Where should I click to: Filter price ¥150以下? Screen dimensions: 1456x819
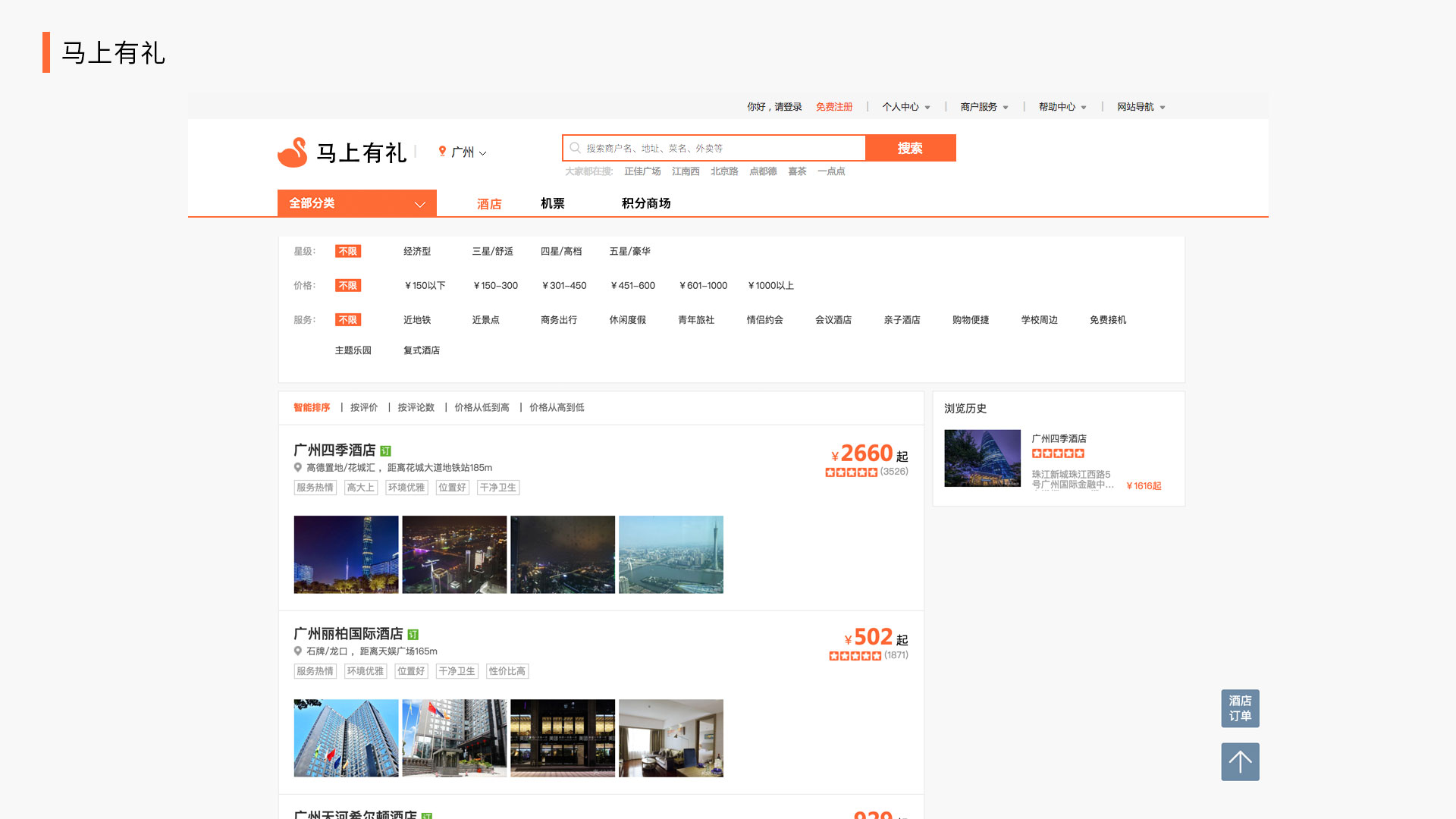[x=425, y=286]
